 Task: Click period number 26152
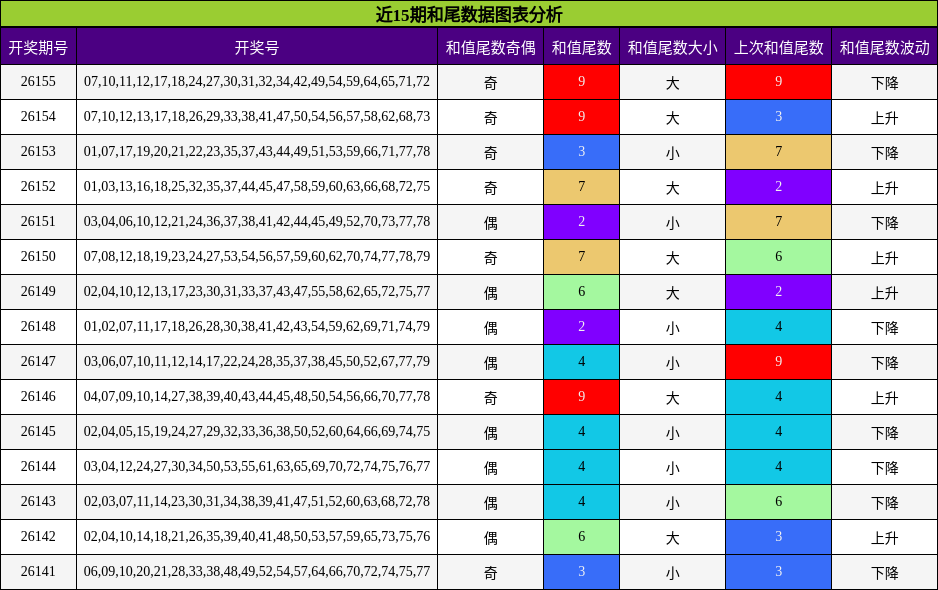[x=38, y=187]
